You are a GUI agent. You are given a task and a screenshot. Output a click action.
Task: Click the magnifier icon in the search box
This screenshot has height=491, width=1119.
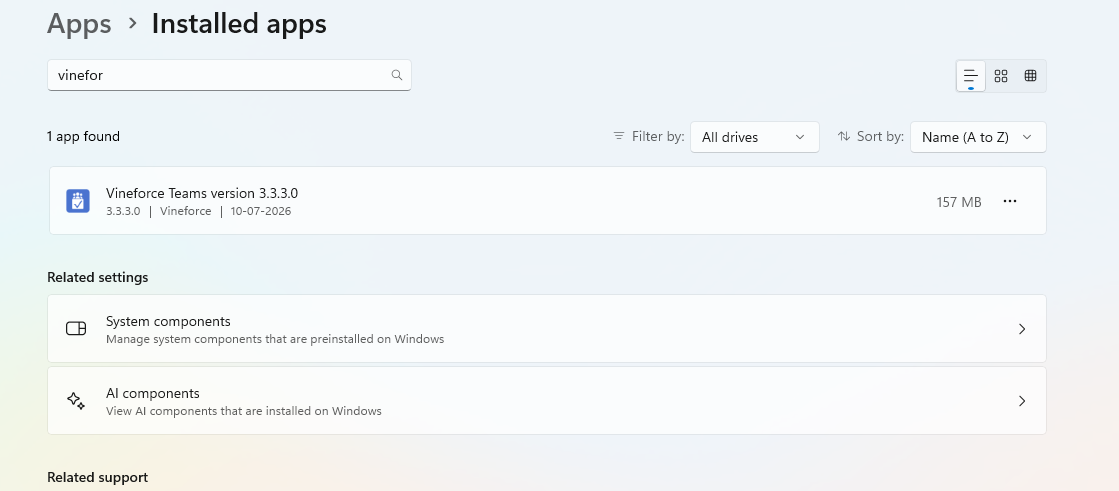coord(397,75)
